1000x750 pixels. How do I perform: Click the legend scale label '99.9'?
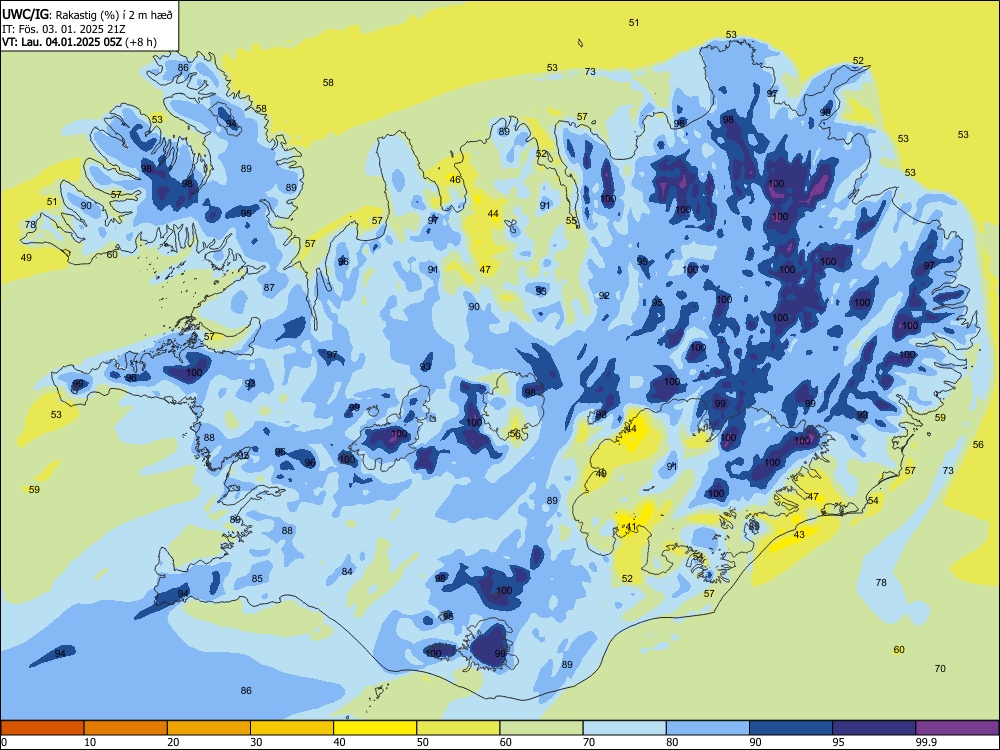[x=926, y=742]
